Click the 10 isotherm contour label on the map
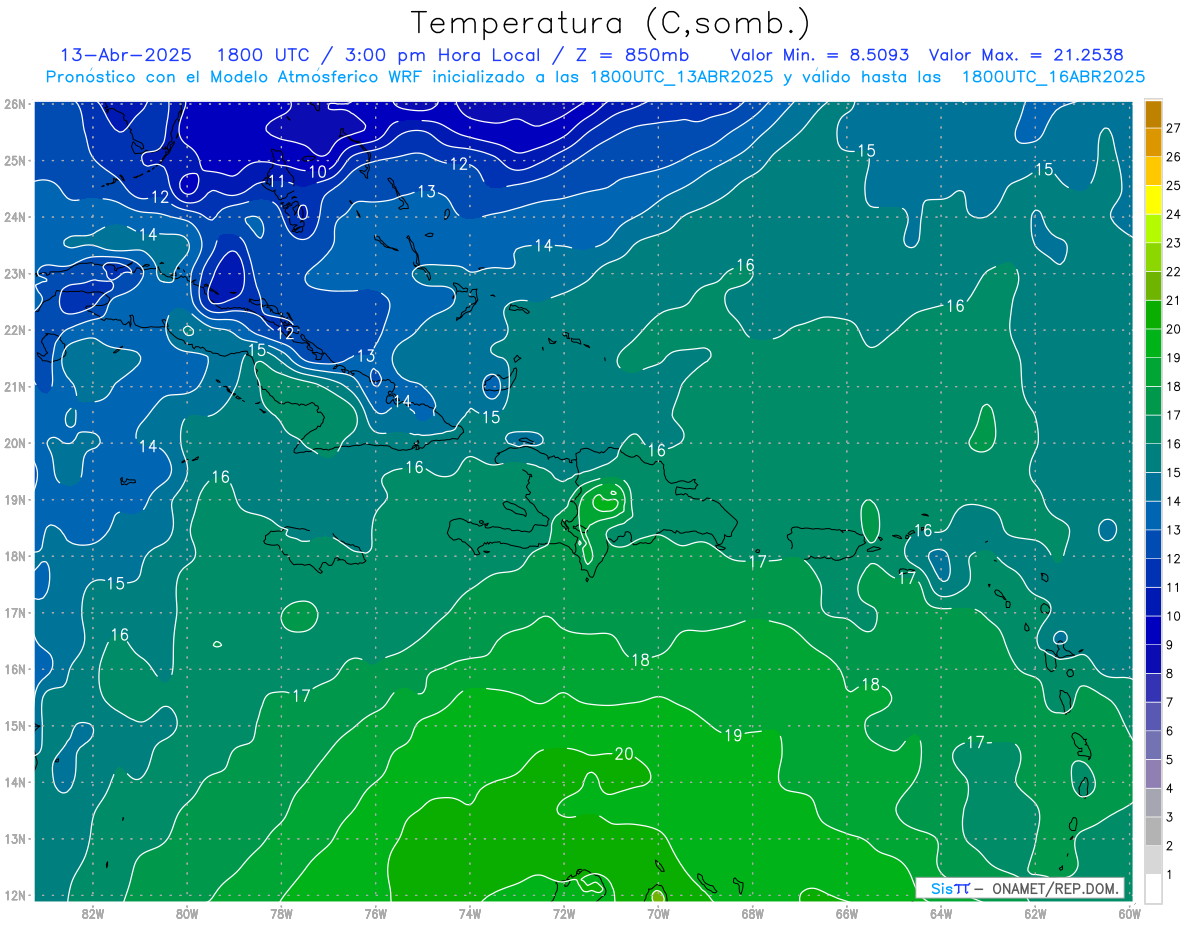 pyautogui.click(x=317, y=172)
